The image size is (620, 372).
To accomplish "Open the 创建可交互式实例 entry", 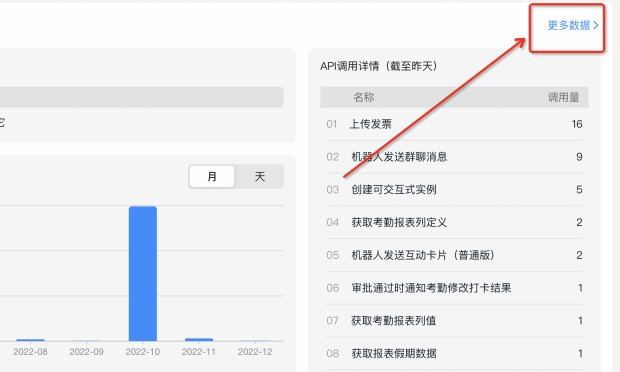I will pyautogui.click(x=454, y=190).
